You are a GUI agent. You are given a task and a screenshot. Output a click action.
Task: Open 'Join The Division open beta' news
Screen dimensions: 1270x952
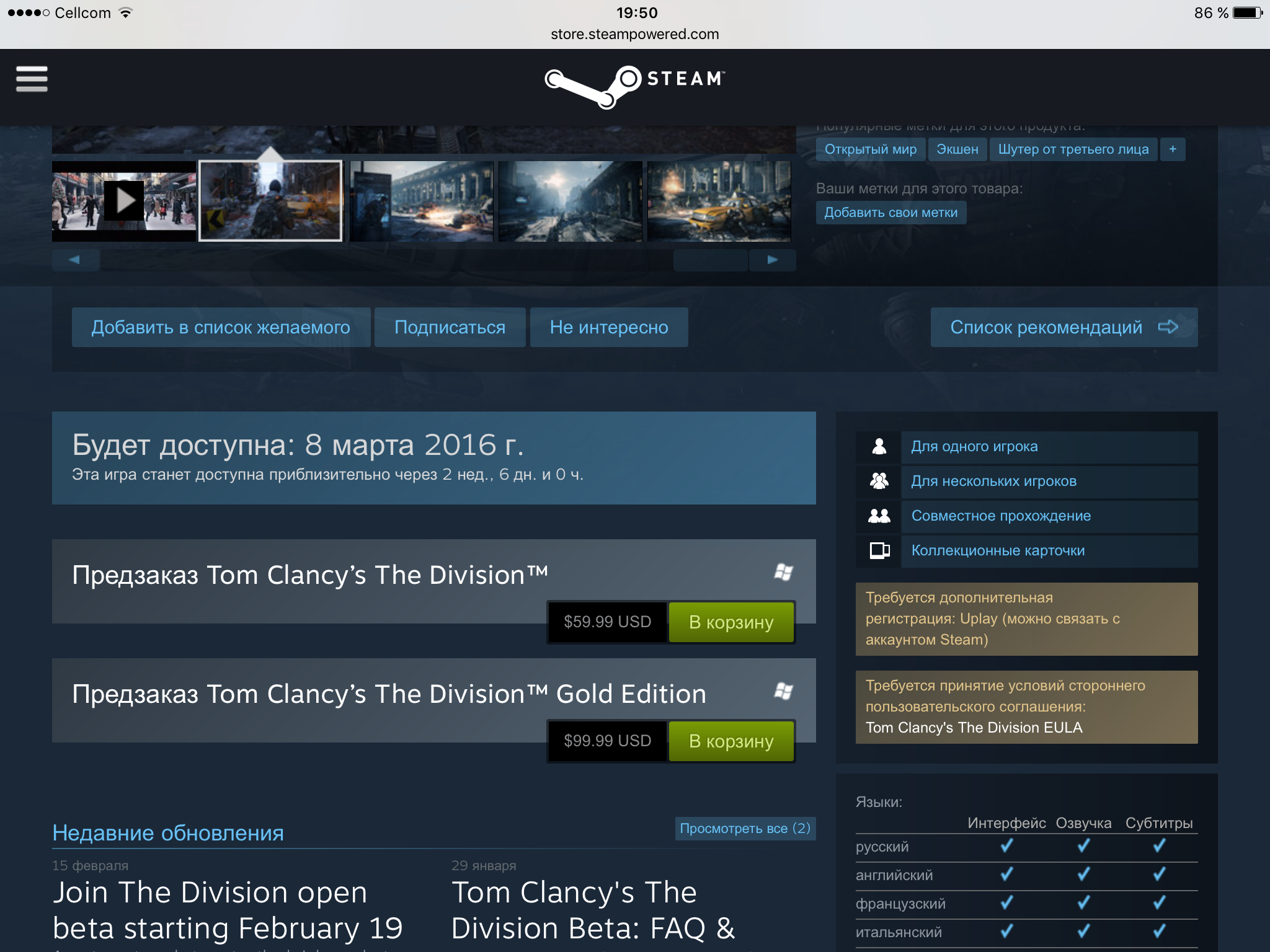click(228, 910)
